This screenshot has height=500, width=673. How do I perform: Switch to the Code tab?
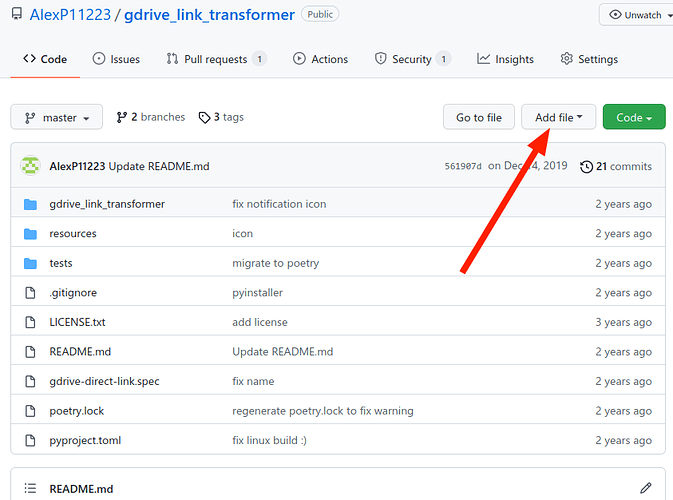45,59
